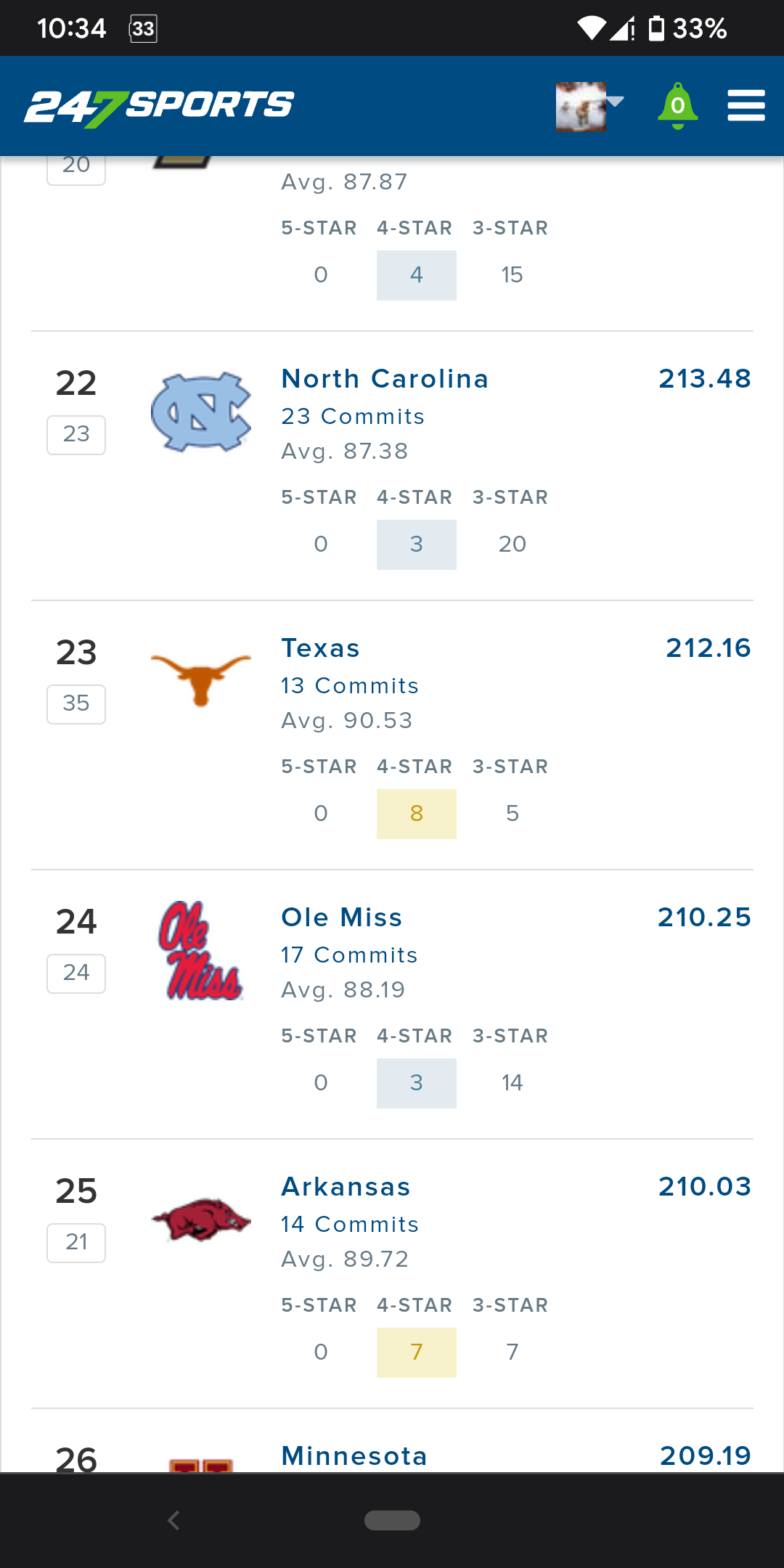Tap the Texas Longhorns logo
This screenshot has height=1568, width=784.
point(201,679)
